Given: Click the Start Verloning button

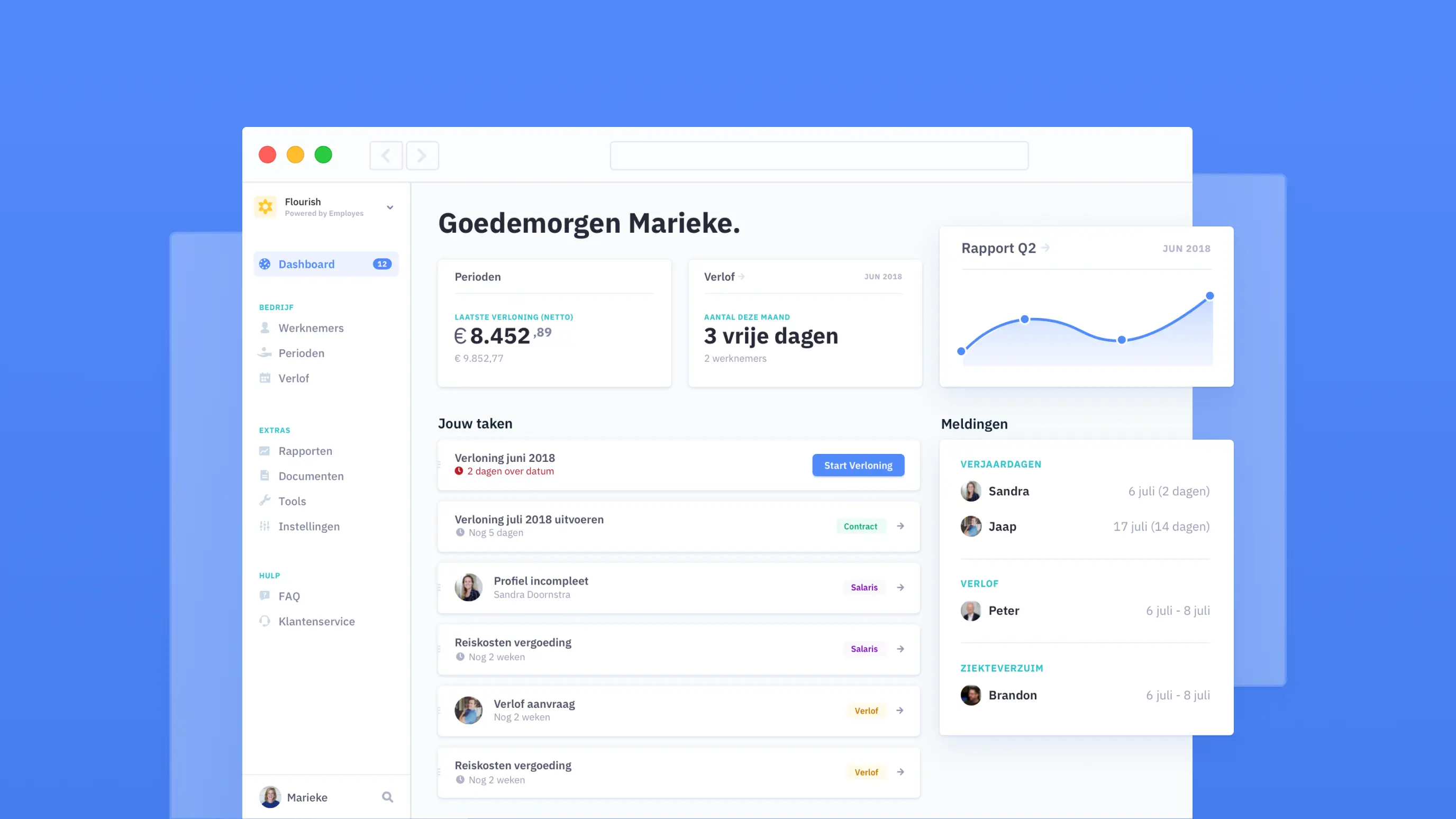Looking at the screenshot, I should coord(858,465).
